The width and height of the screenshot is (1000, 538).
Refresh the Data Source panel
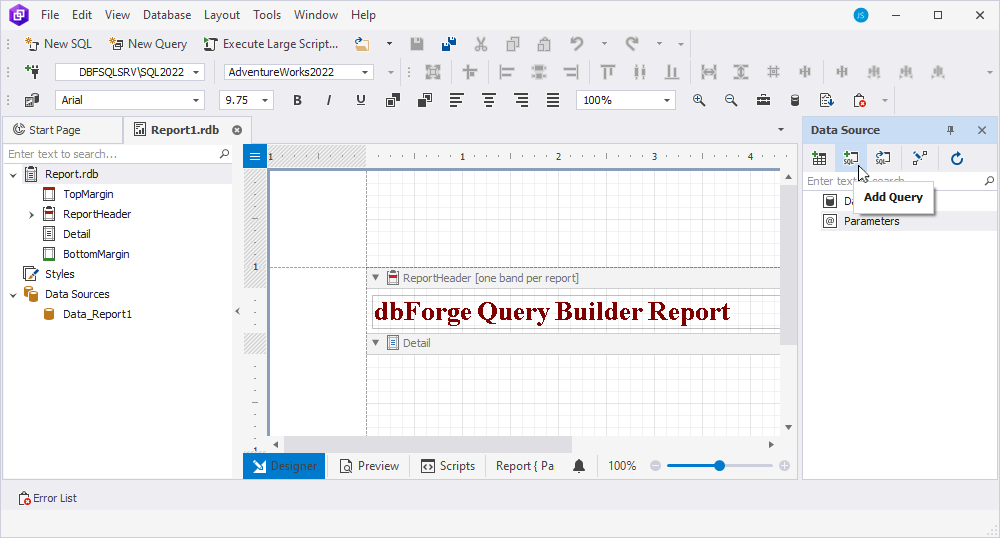pyautogui.click(x=957, y=158)
